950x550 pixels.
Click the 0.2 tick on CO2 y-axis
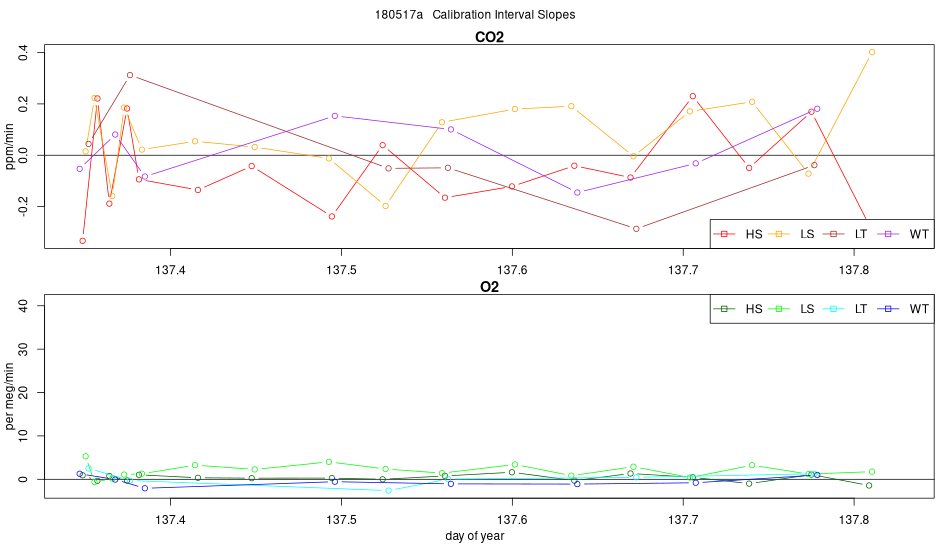point(24,104)
